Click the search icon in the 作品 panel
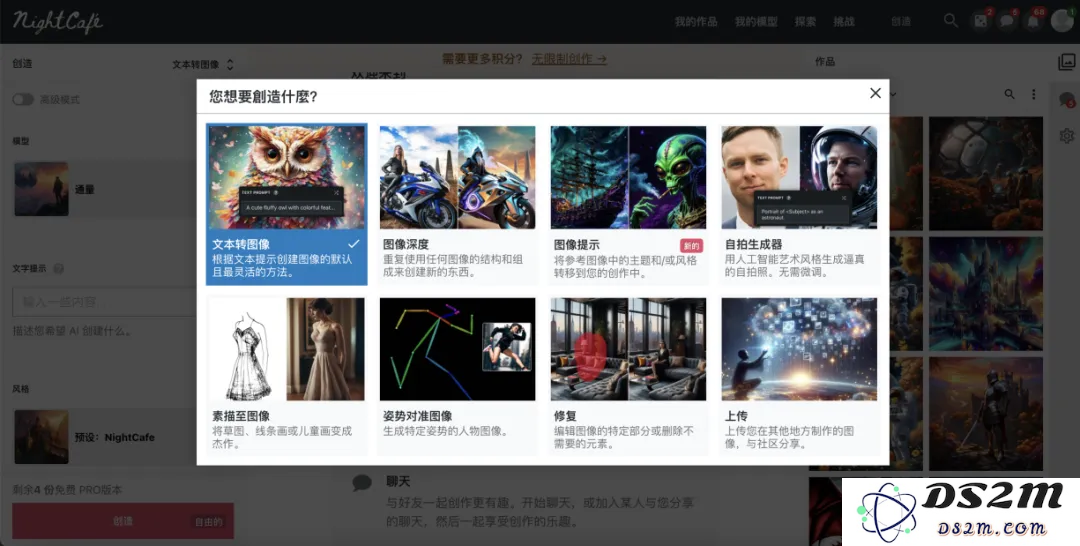This screenshot has height=546, width=1080. 1009,94
